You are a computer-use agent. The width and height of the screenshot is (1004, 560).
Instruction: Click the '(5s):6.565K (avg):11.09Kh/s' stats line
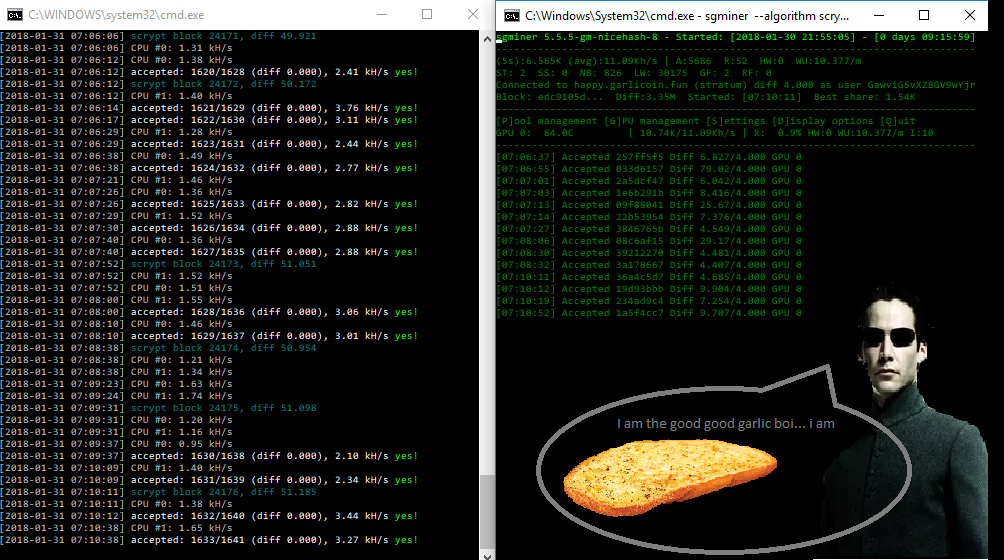point(679,61)
